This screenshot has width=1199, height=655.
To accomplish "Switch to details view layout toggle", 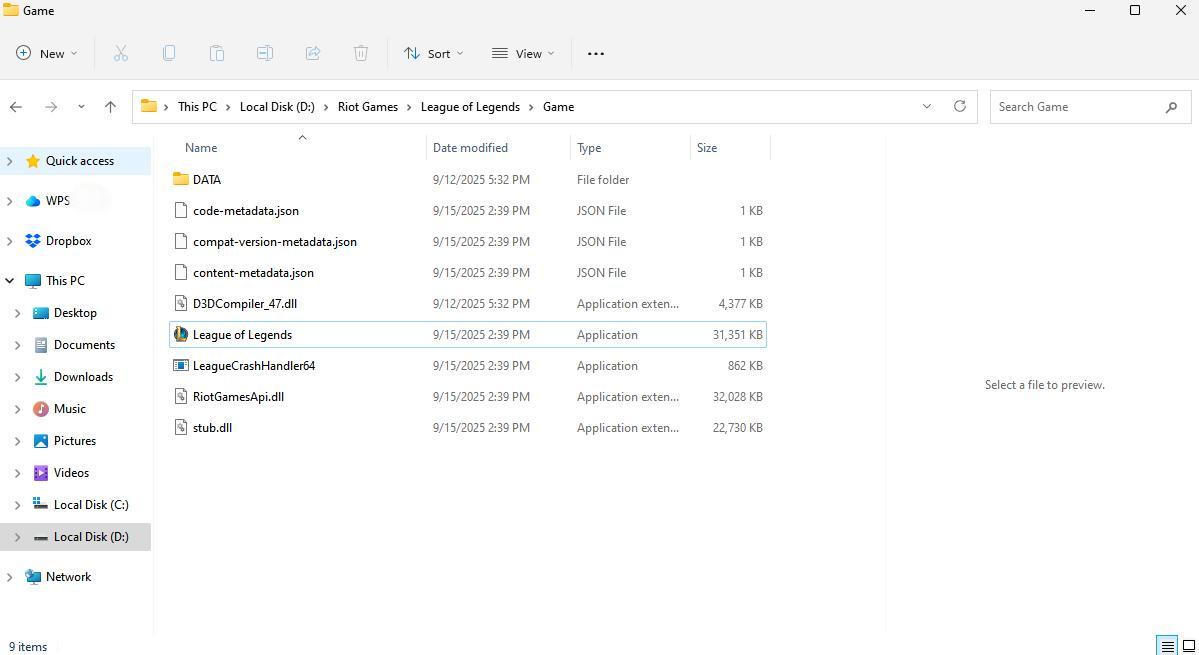I will pos(1166,646).
